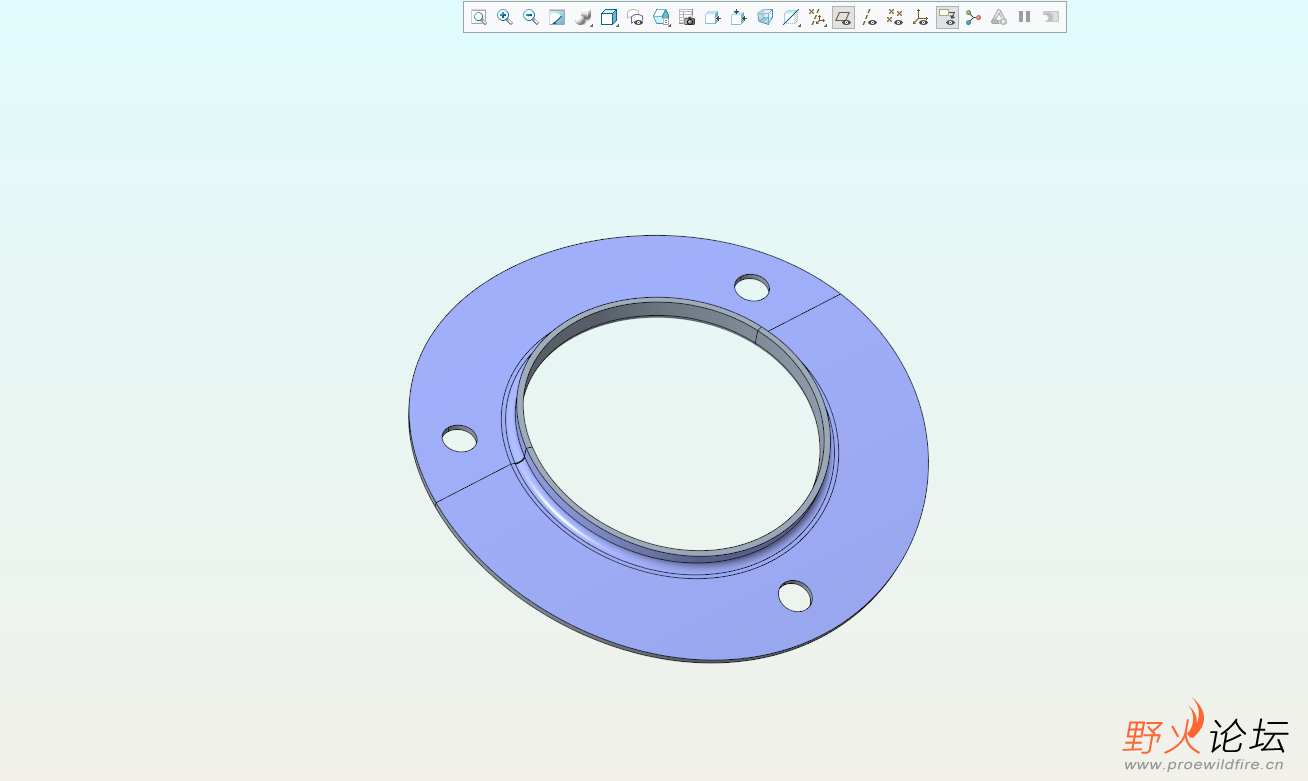Click the camera snapshot list icon
Viewport: 1308px width, 781px height.
click(687, 17)
